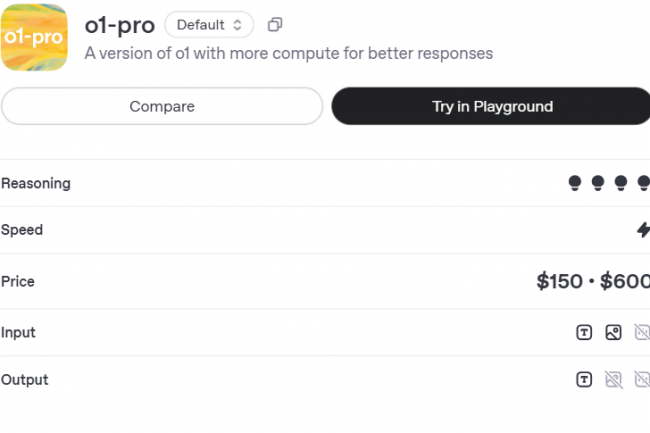
Task: Click the disabled Input audio icon
Action: coord(642,332)
